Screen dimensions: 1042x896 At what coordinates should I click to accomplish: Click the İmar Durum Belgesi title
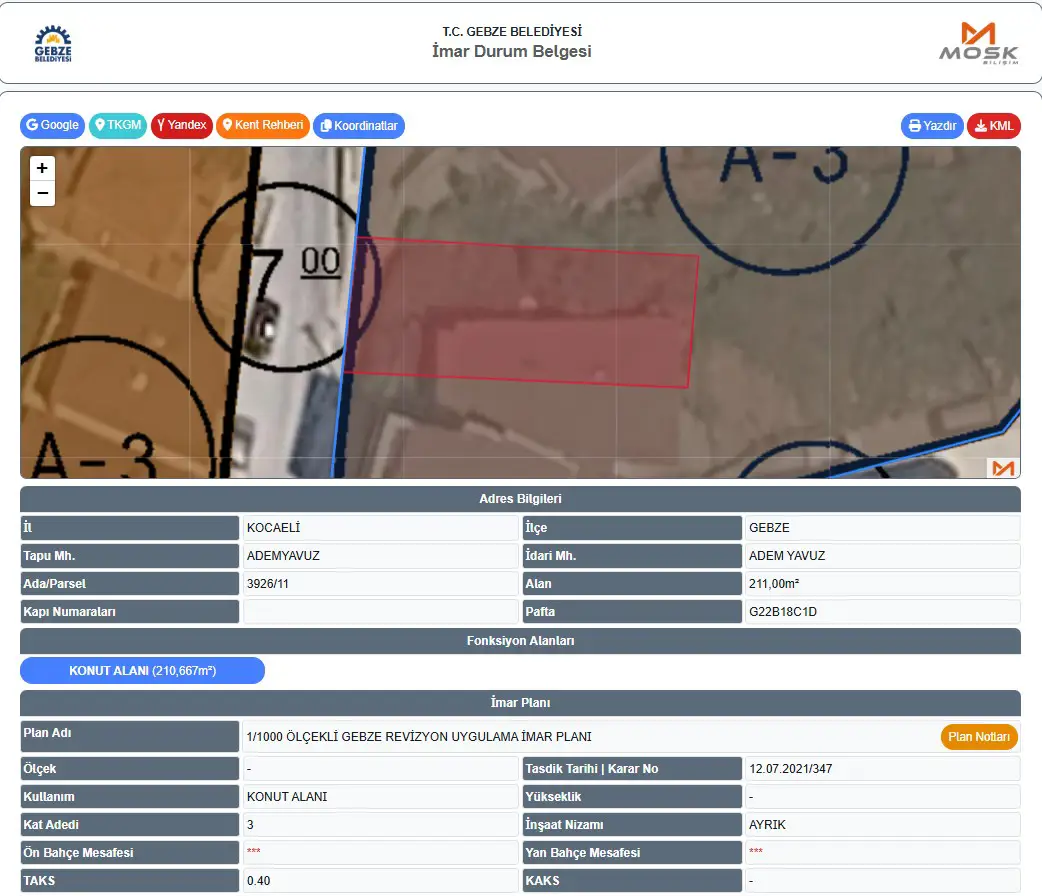(512, 51)
